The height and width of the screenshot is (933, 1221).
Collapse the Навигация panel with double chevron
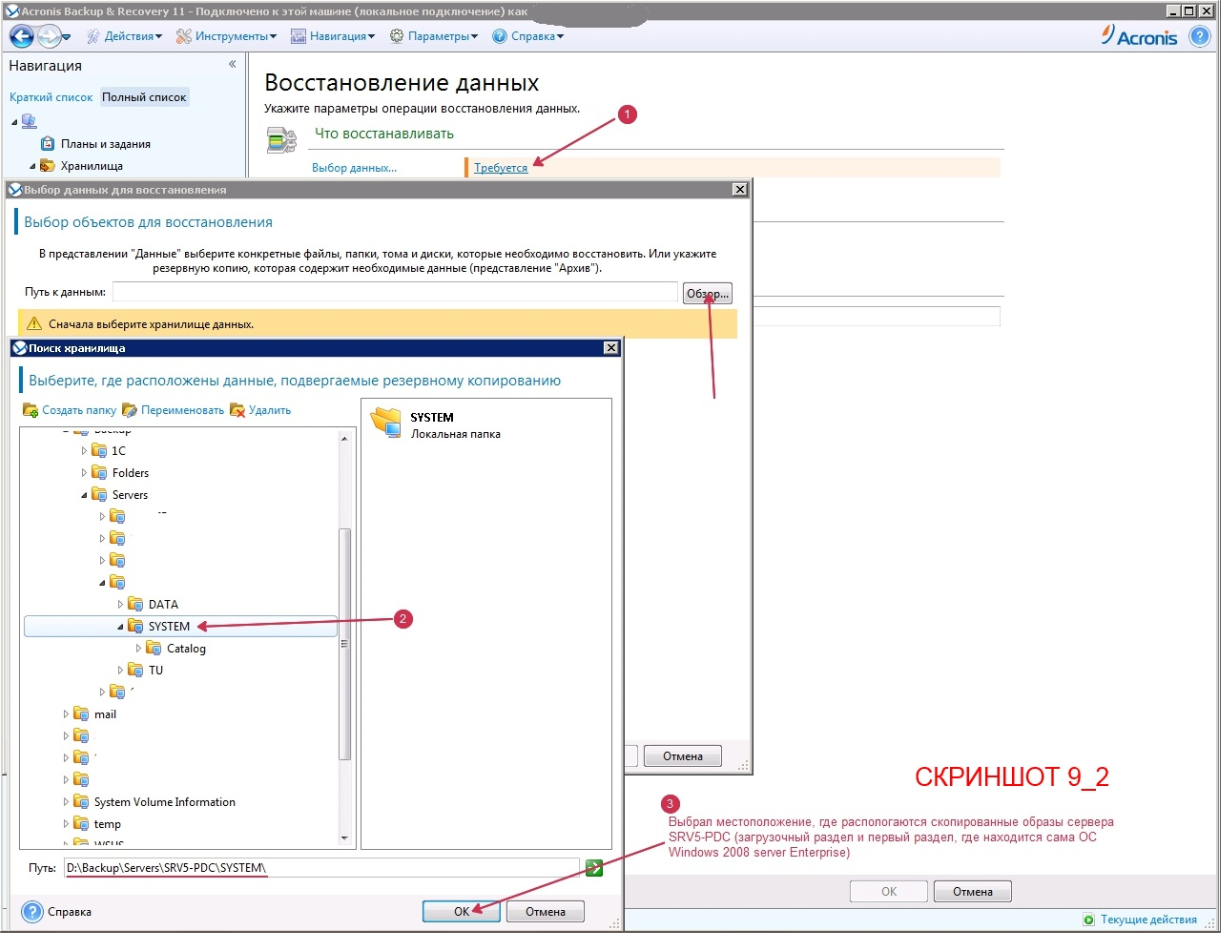(232, 64)
